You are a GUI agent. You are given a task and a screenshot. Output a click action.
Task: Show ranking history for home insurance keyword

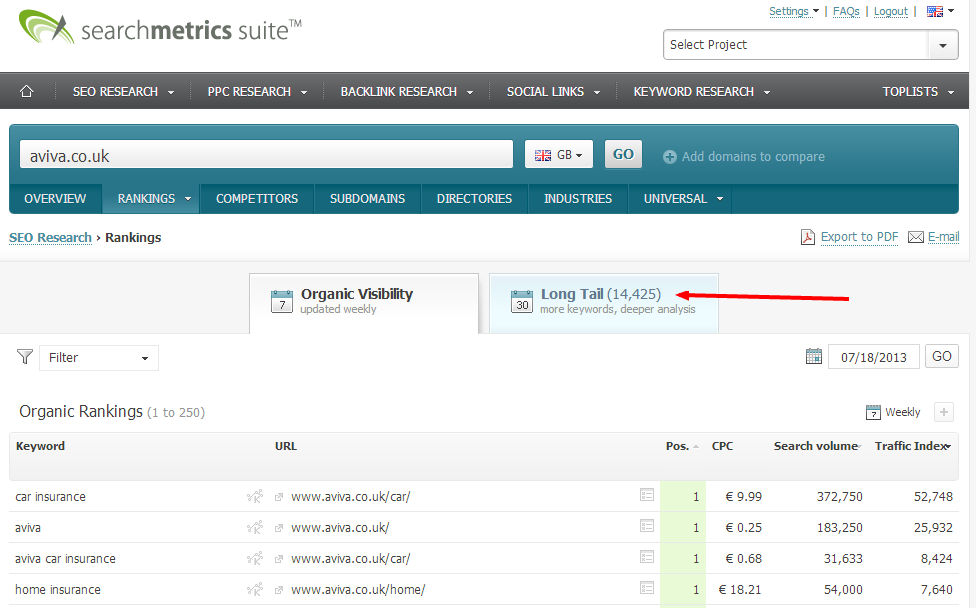[255, 589]
